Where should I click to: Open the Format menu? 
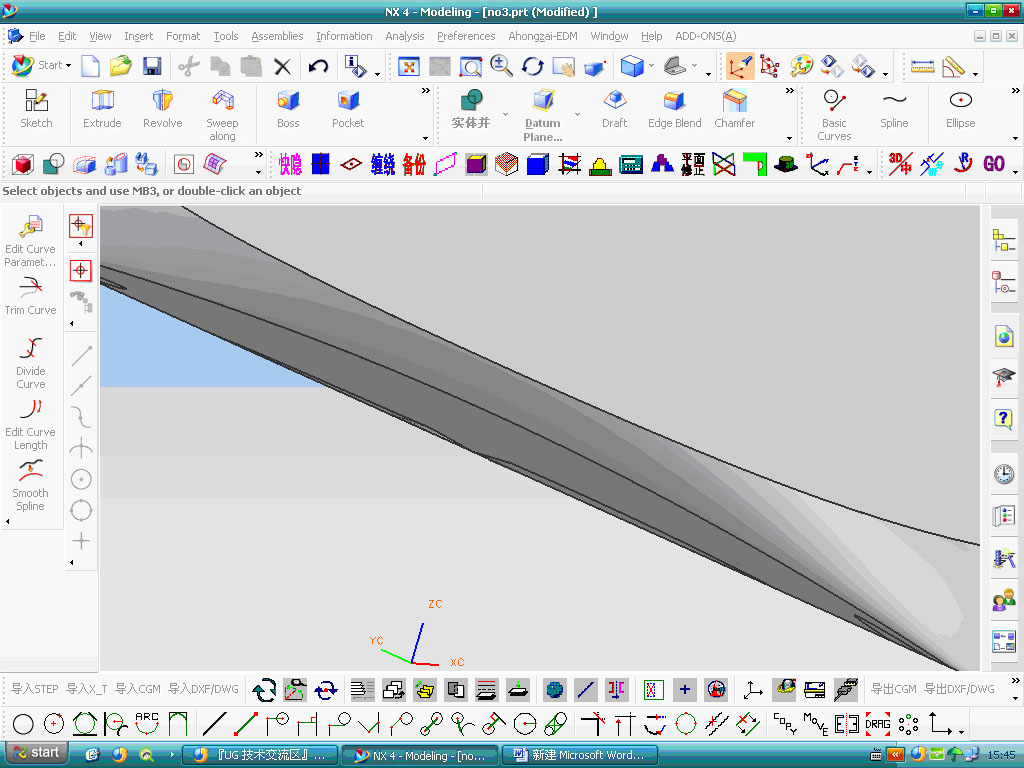(x=183, y=36)
